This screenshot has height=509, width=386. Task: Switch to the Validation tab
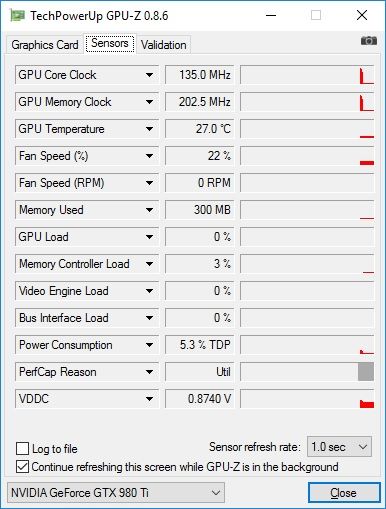tap(163, 45)
